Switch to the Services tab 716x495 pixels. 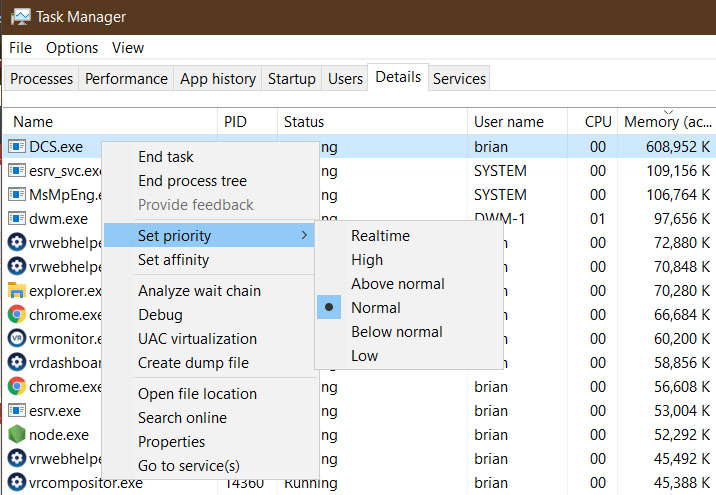[459, 79]
